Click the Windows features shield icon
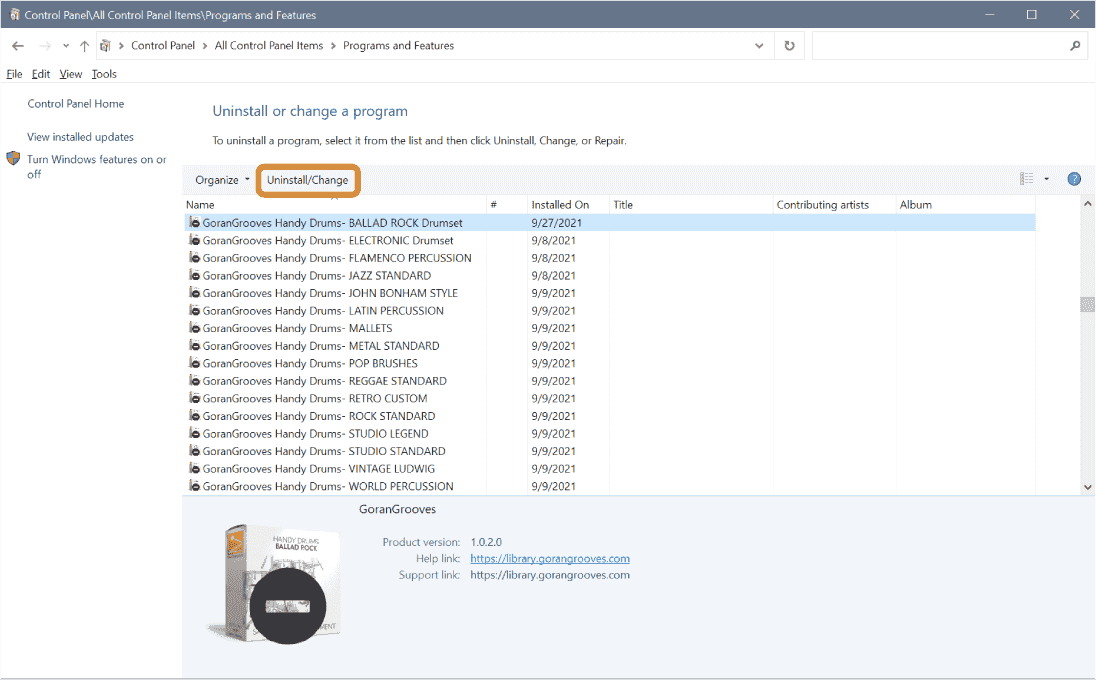 click(x=13, y=159)
